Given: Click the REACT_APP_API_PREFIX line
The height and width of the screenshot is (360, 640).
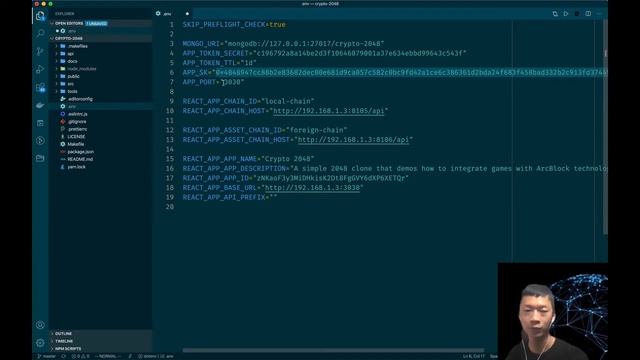Looking at the screenshot, I should coord(230,197).
